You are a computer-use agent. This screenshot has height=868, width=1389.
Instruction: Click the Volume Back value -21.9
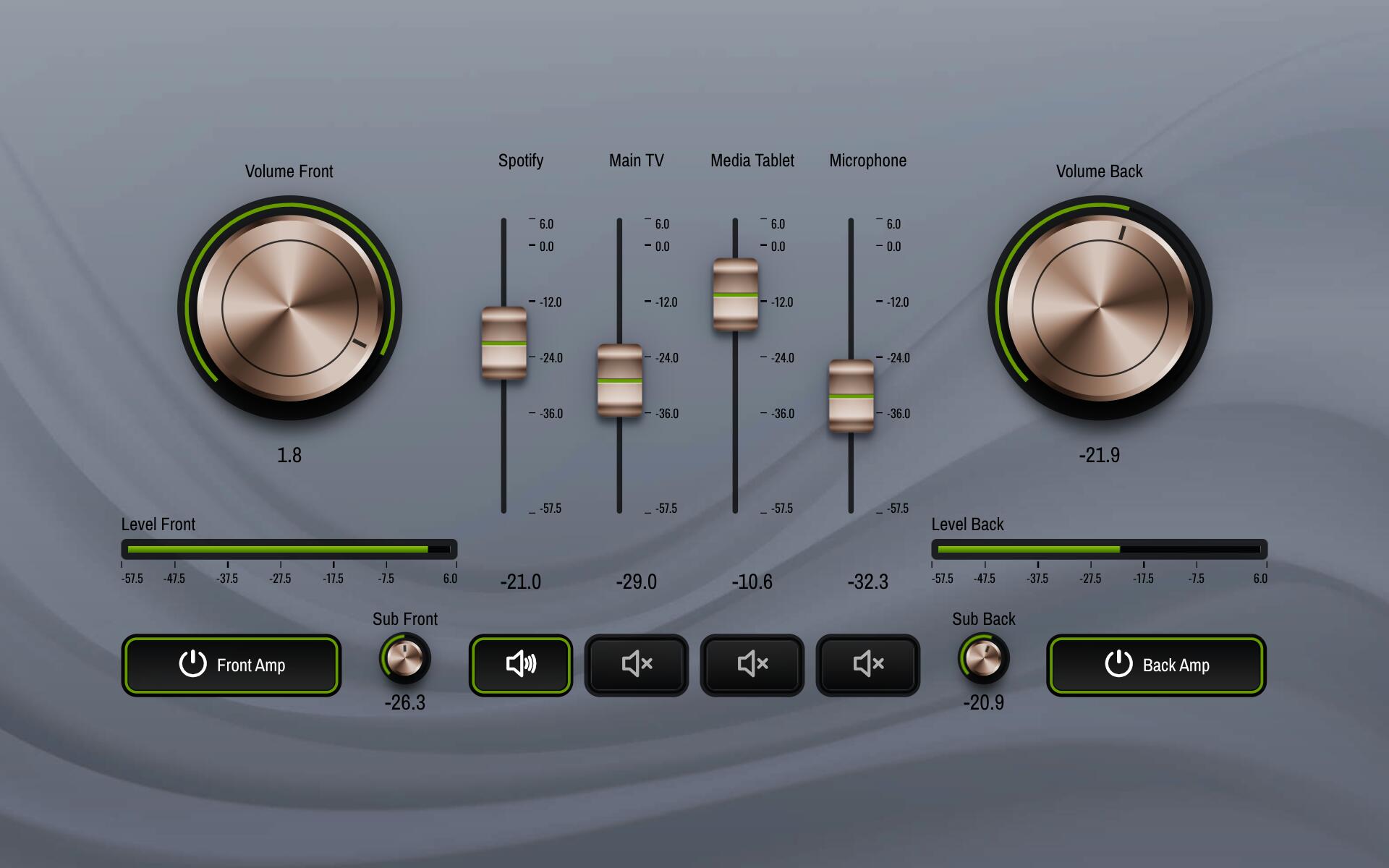coord(1100,455)
